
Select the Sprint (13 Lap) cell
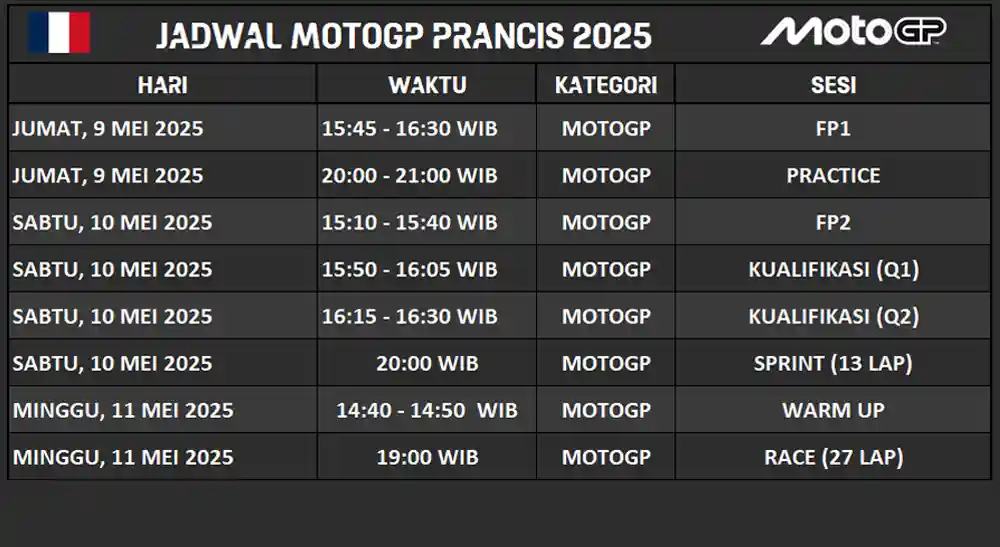[833, 363]
